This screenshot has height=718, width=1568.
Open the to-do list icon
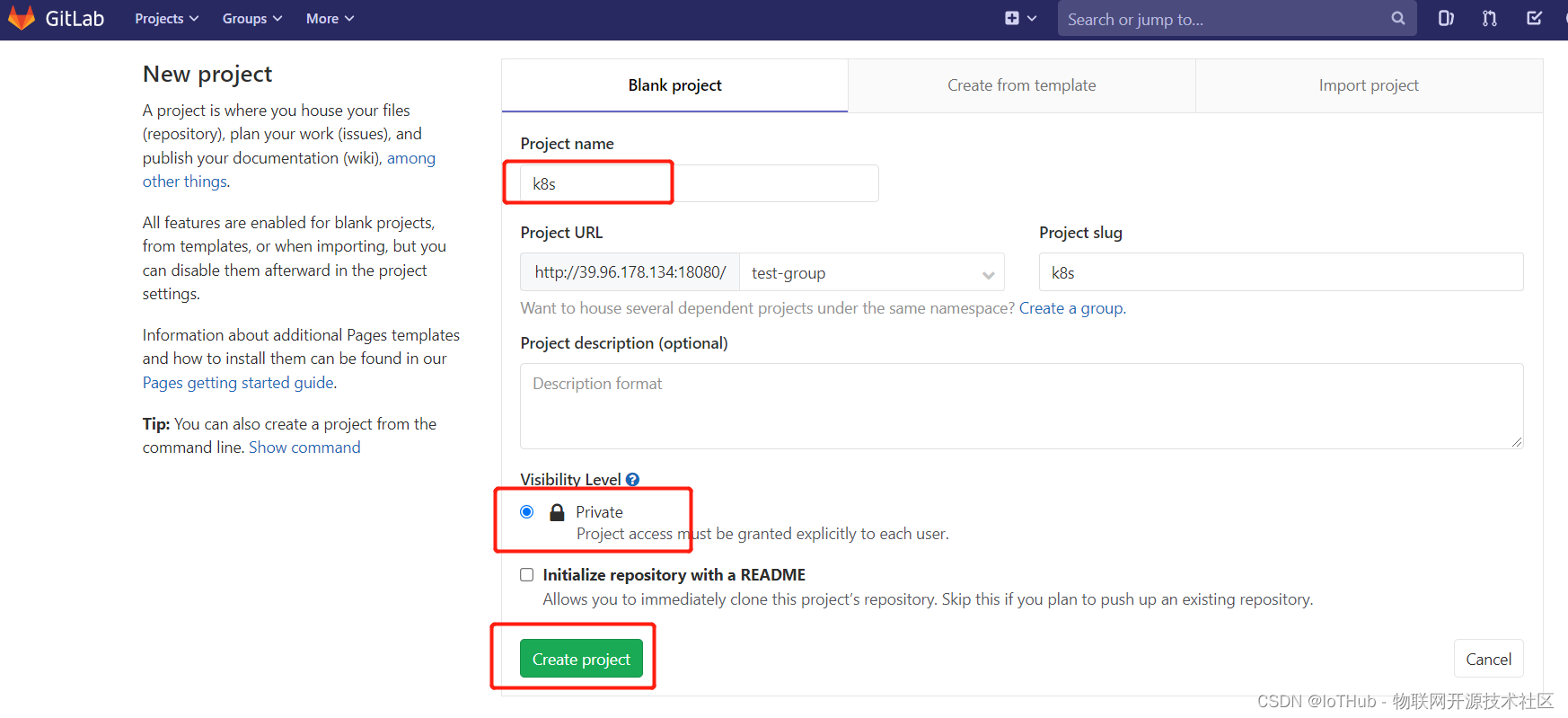[1535, 18]
